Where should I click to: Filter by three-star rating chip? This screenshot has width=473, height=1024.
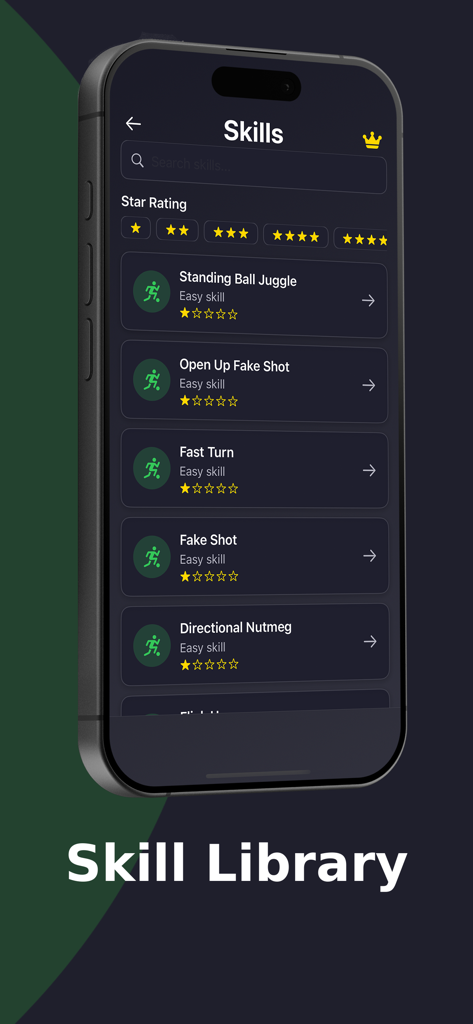click(231, 232)
